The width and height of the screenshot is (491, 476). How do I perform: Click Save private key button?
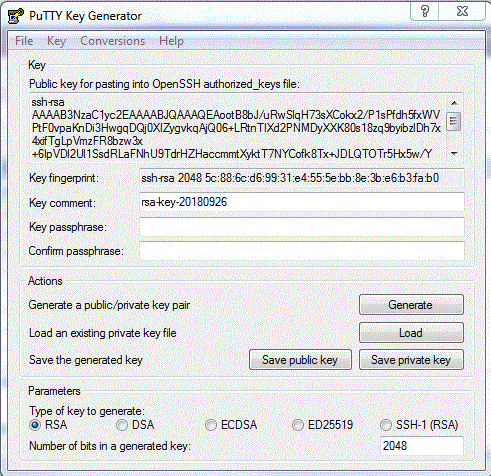pyautogui.click(x=411, y=360)
